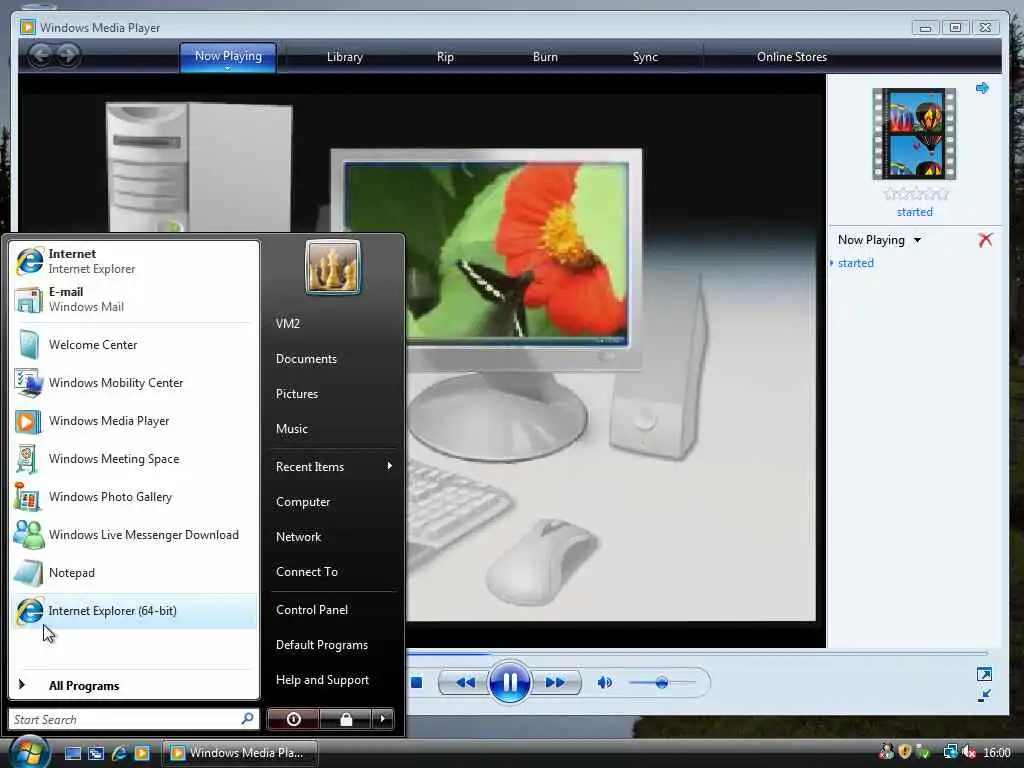Click the tray volume icon
The width and height of the screenshot is (1024, 768).
pos(969,752)
